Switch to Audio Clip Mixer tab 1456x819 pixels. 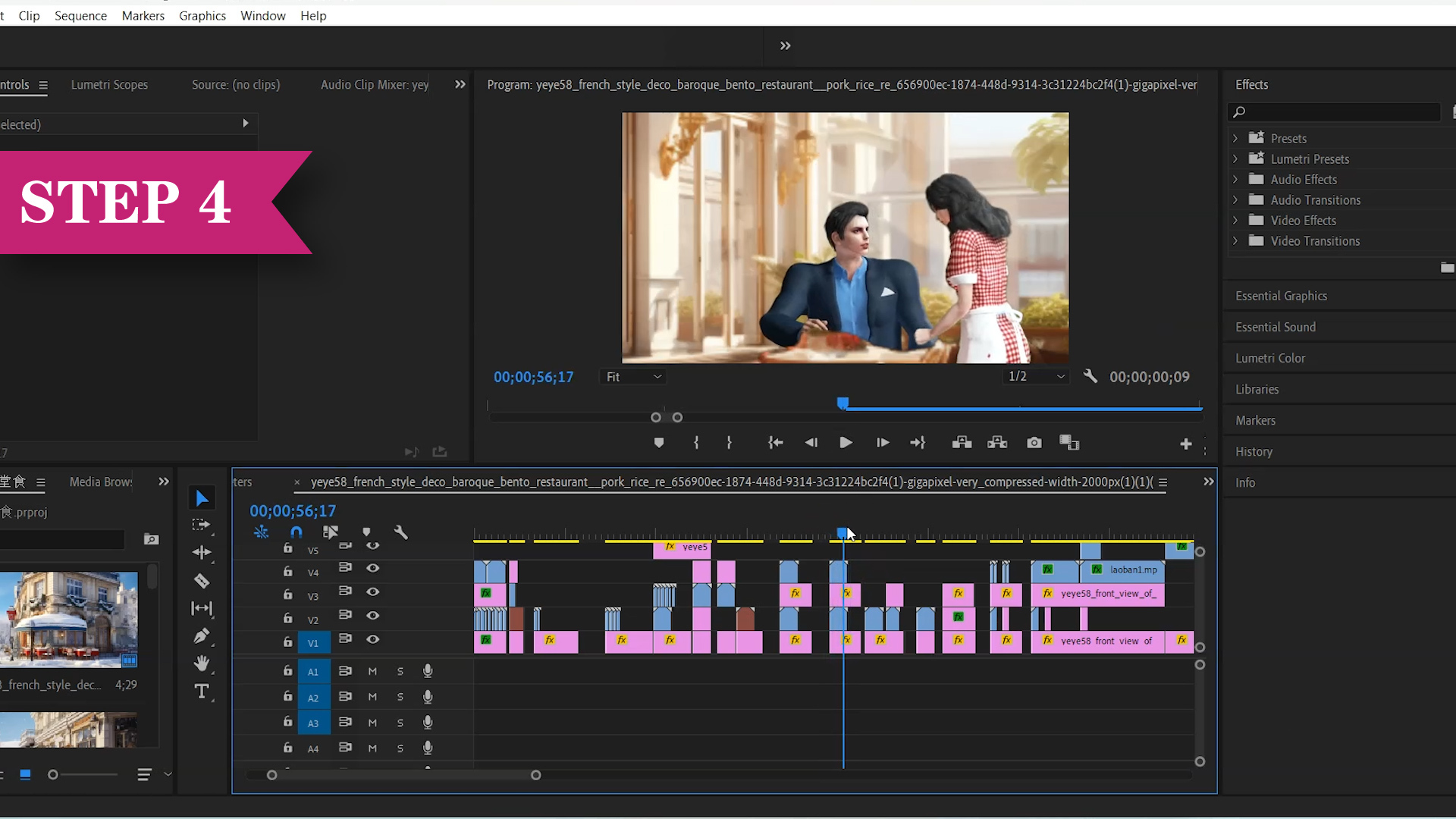click(375, 85)
